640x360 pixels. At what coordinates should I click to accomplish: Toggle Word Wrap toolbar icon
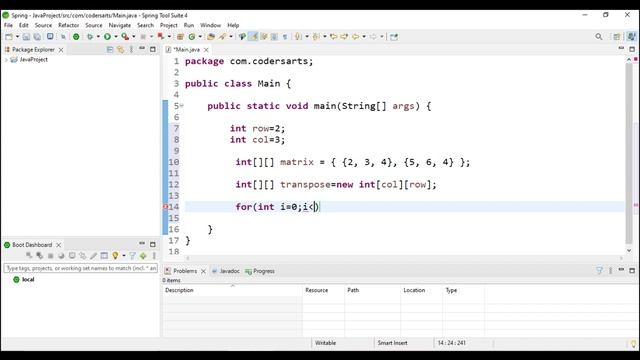coord(264,37)
